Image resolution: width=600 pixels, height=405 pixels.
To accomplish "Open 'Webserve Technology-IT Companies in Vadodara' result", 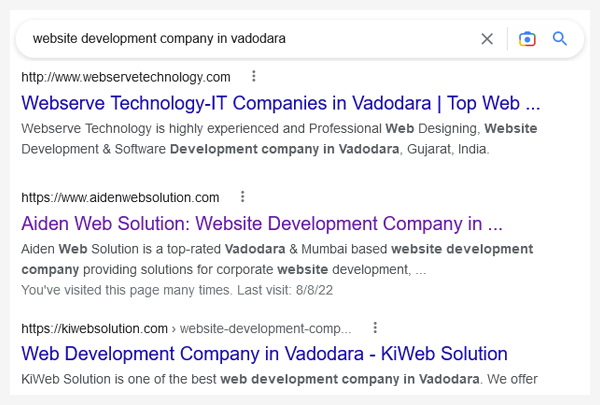I will point(280,103).
